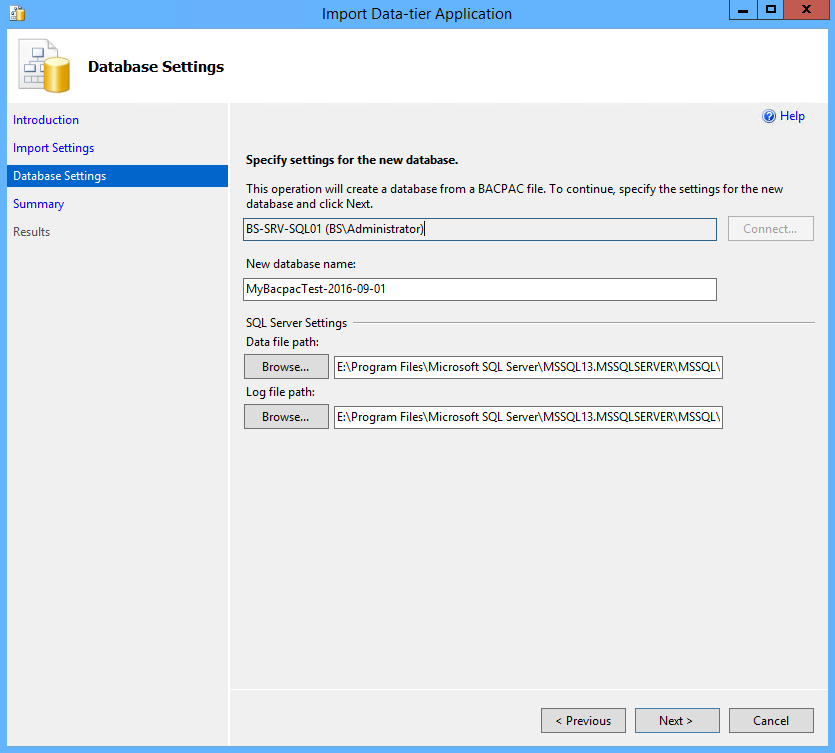Click the New database name field
This screenshot has height=753, width=835.
[x=480, y=289]
